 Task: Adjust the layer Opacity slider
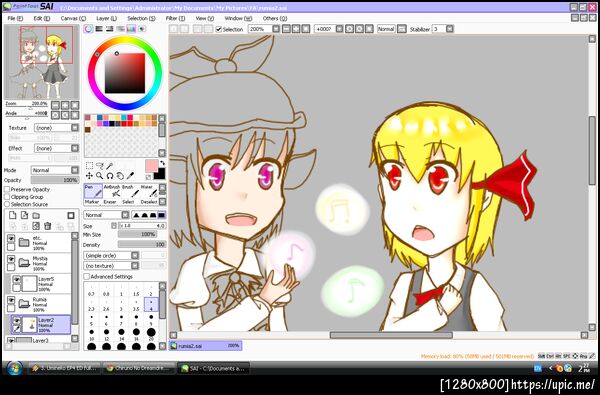54,180
